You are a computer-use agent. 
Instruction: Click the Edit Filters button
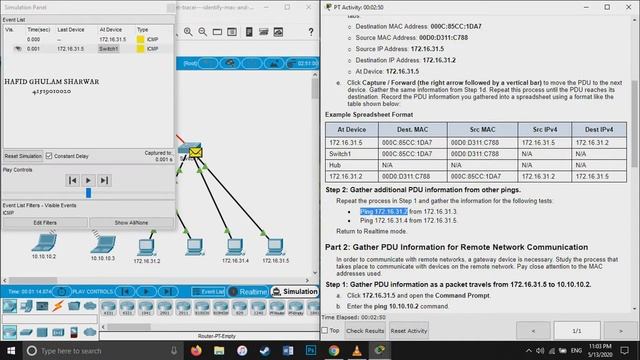coord(45,222)
